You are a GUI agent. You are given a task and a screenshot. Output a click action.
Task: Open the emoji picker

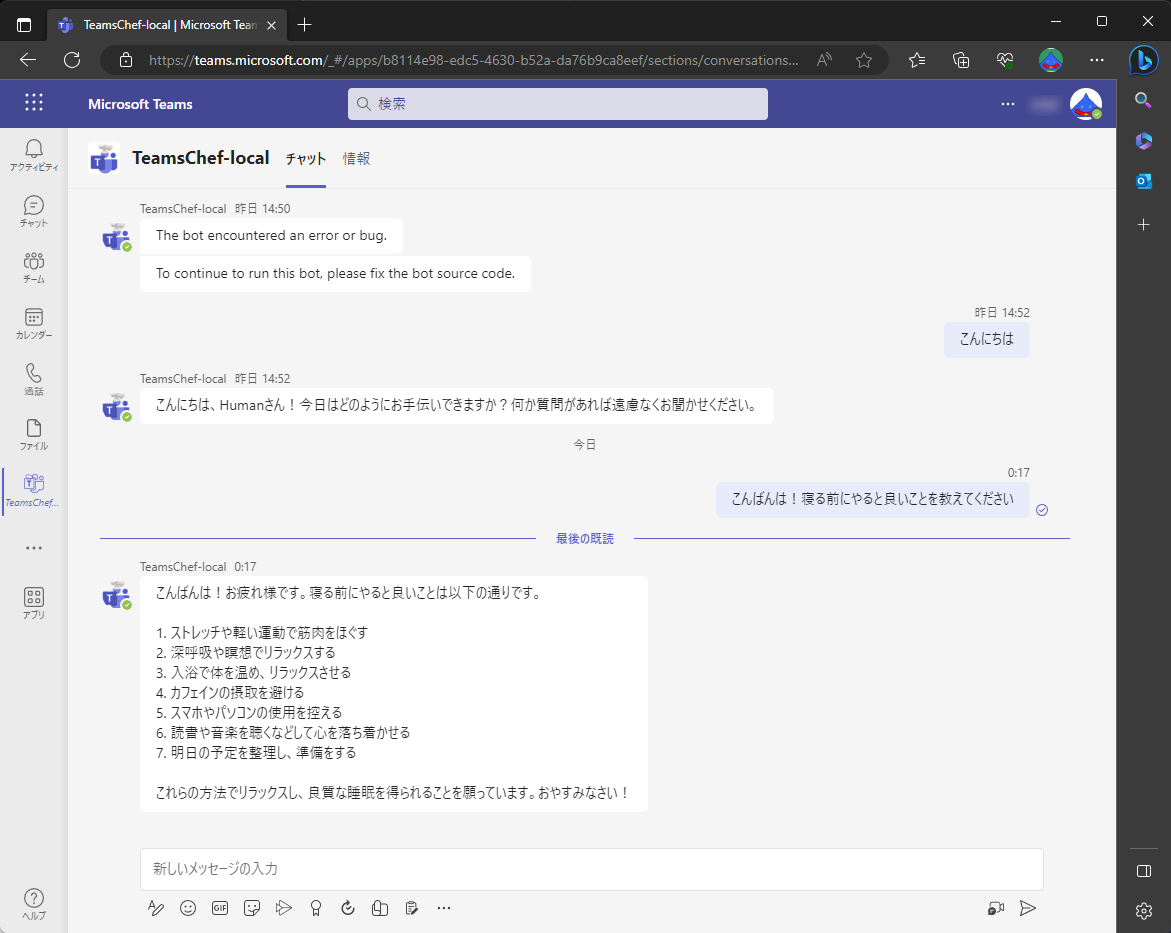(188, 908)
